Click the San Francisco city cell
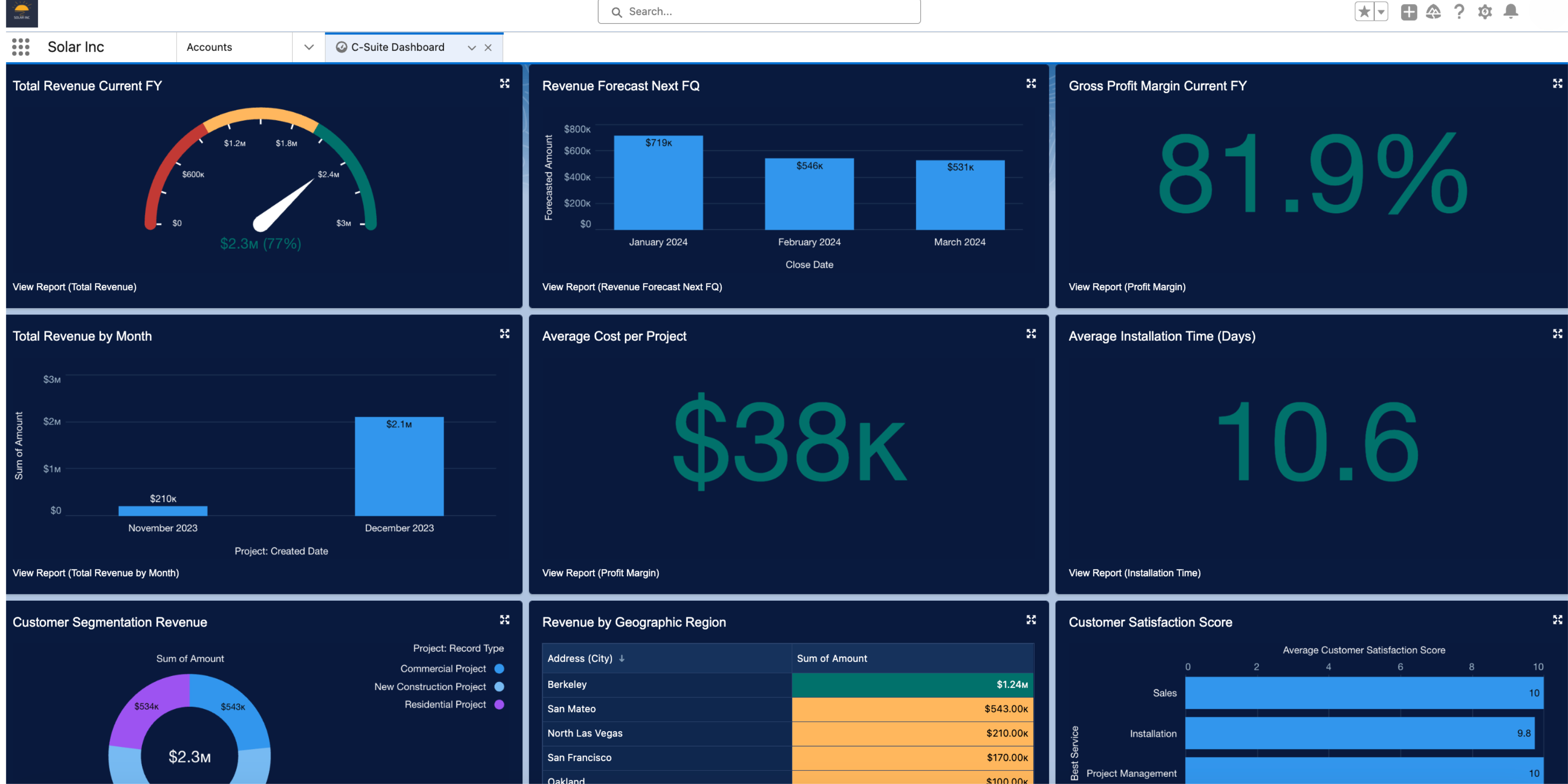Viewport: 1568px width, 784px height. click(x=666, y=758)
